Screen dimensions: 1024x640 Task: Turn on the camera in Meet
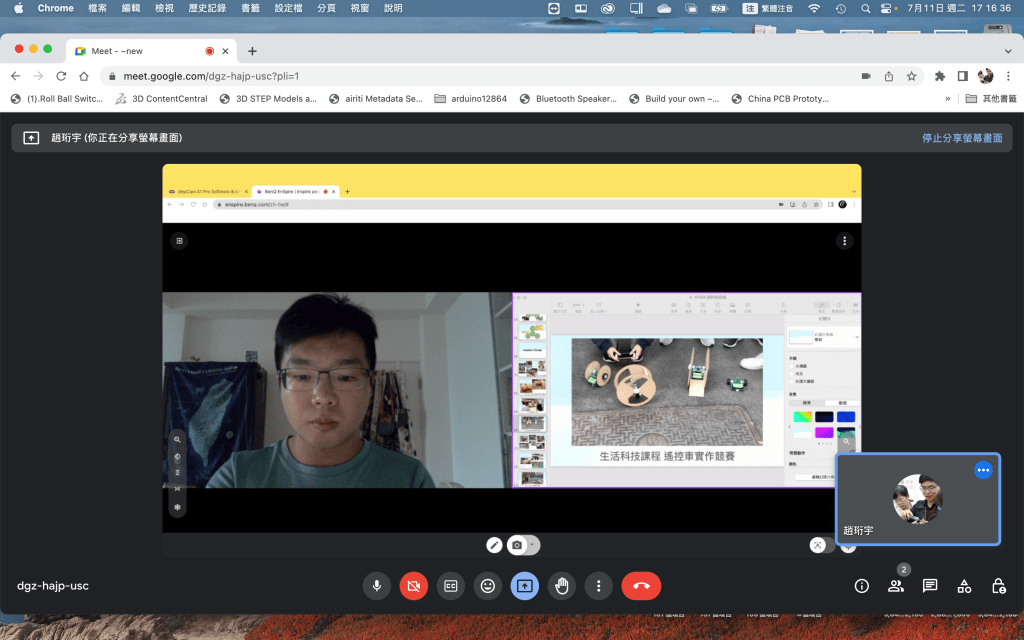click(x=414, y=586)
